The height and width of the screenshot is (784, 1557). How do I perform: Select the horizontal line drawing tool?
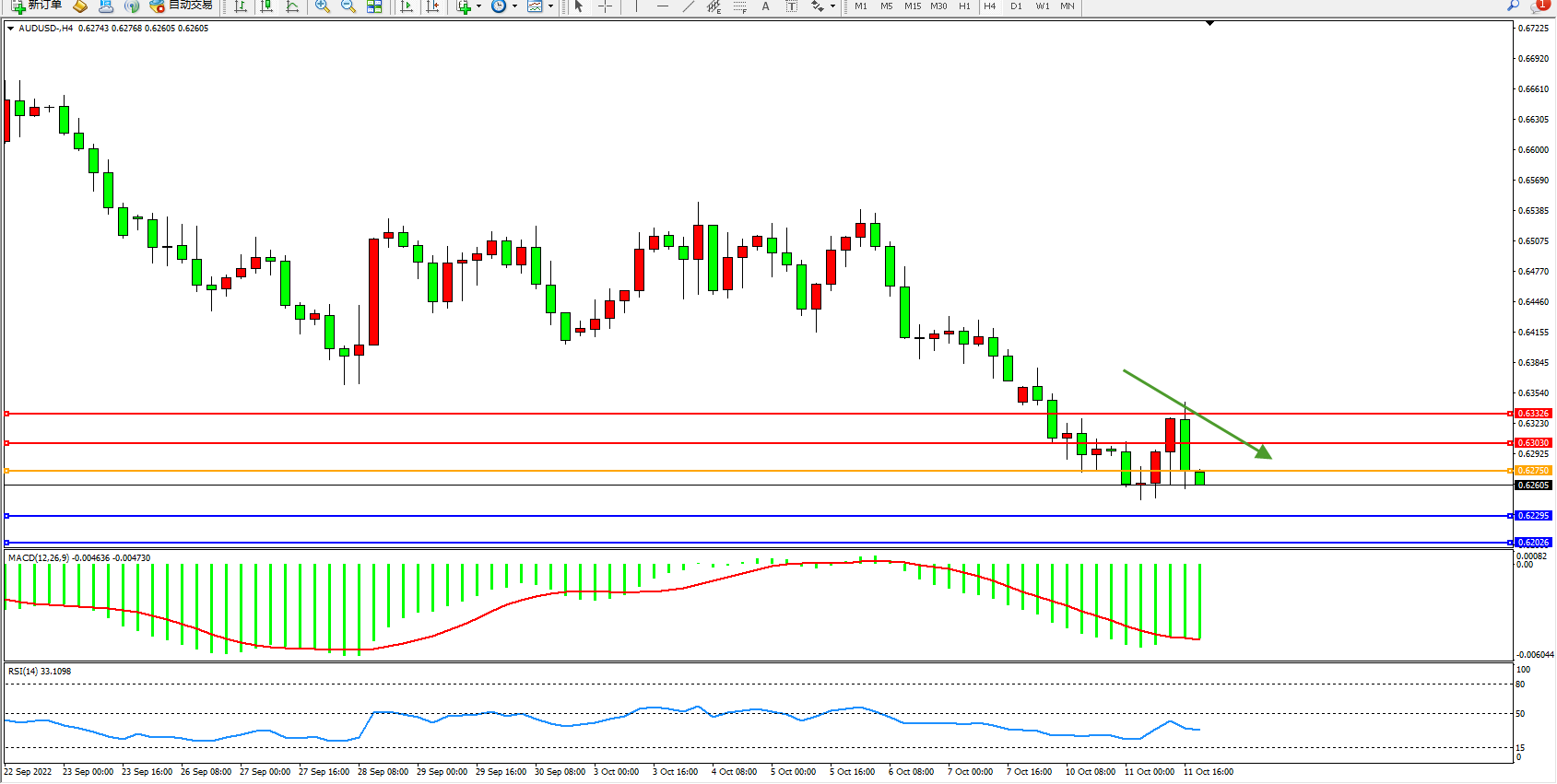662,6
